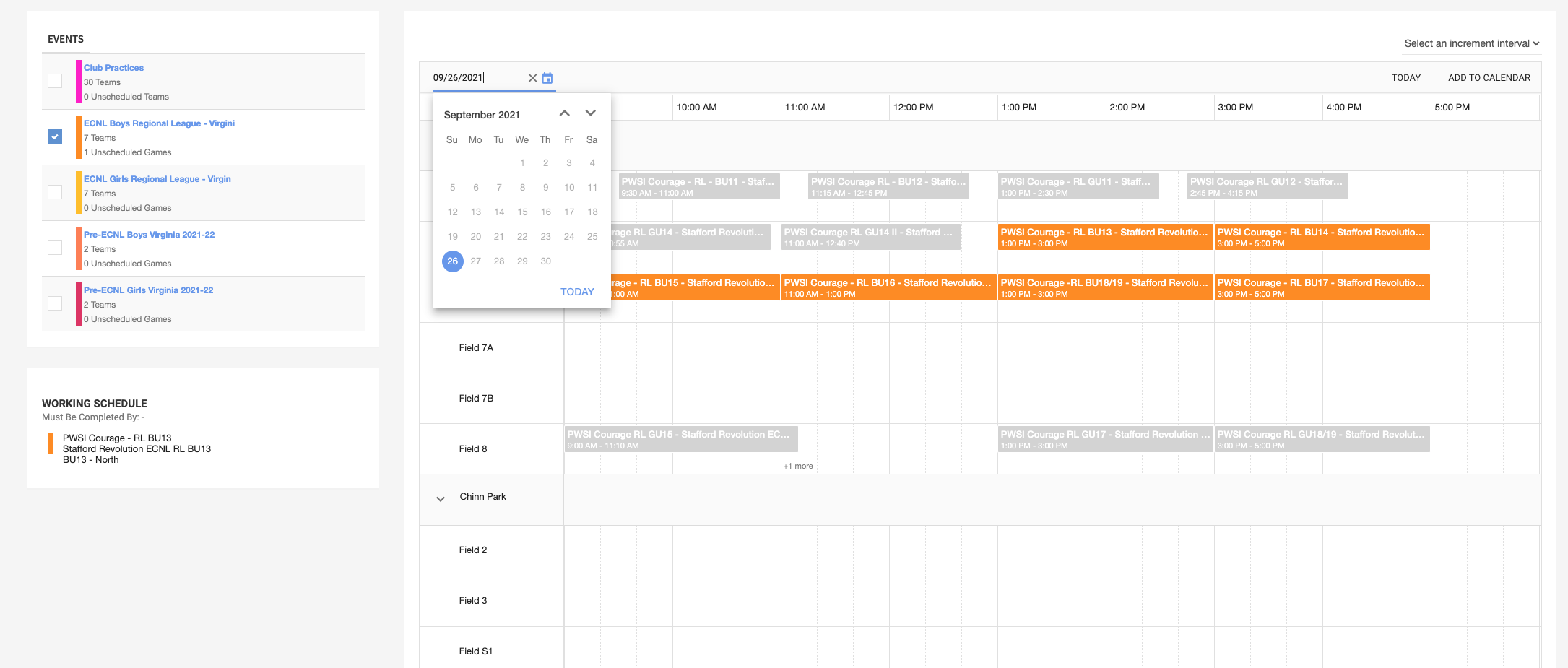Uncheck ECNL Boys Regional League event
Image resolution: width=1568 pixels, height=668 pixels.
55,136
